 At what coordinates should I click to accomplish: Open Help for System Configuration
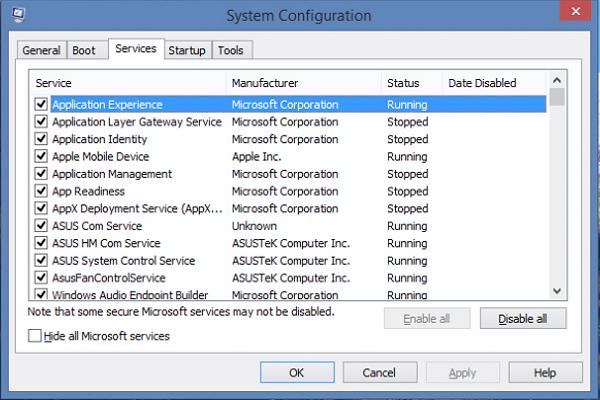click(x=544, y=373)
